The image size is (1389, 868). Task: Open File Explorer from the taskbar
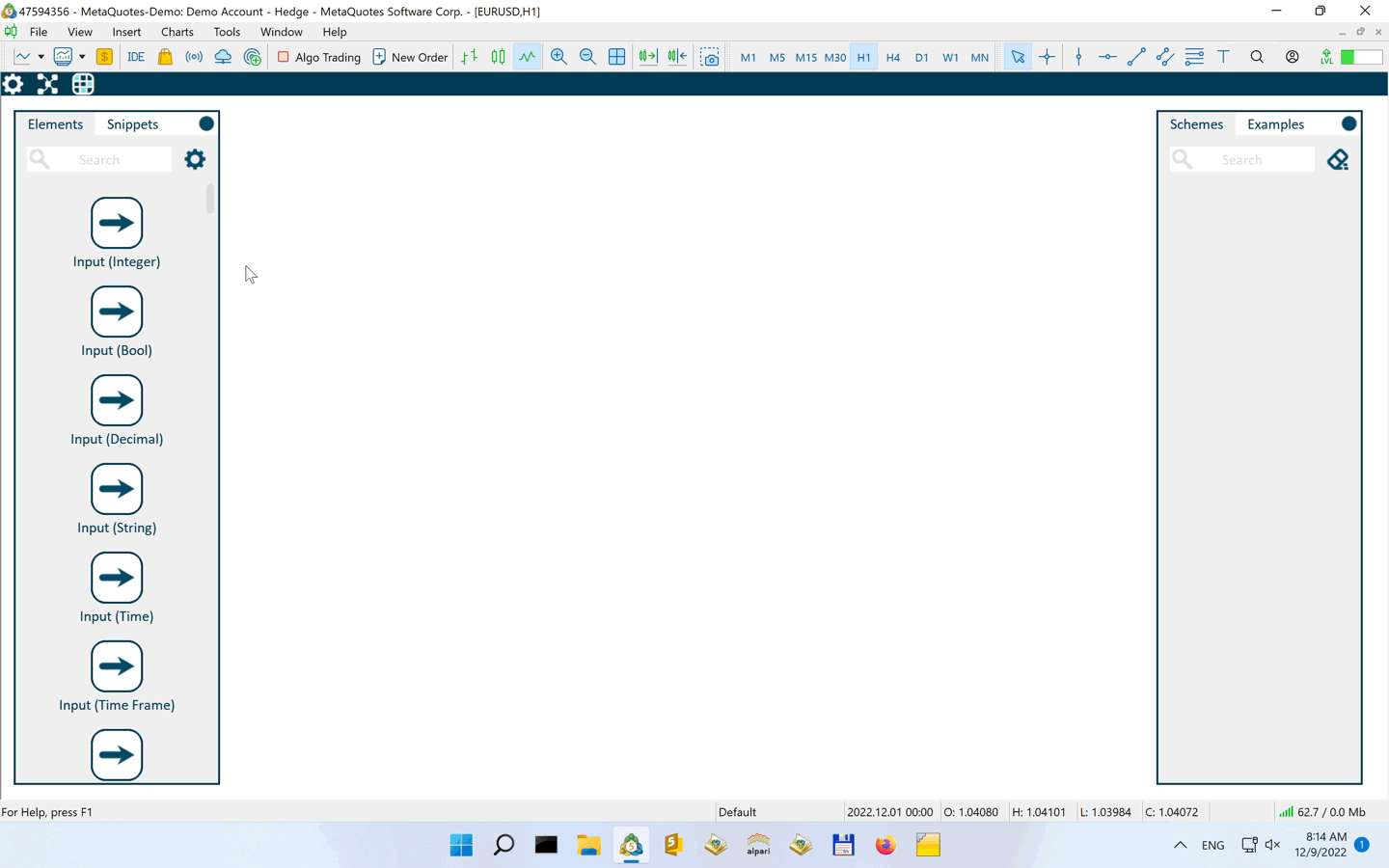click(588, 846)
